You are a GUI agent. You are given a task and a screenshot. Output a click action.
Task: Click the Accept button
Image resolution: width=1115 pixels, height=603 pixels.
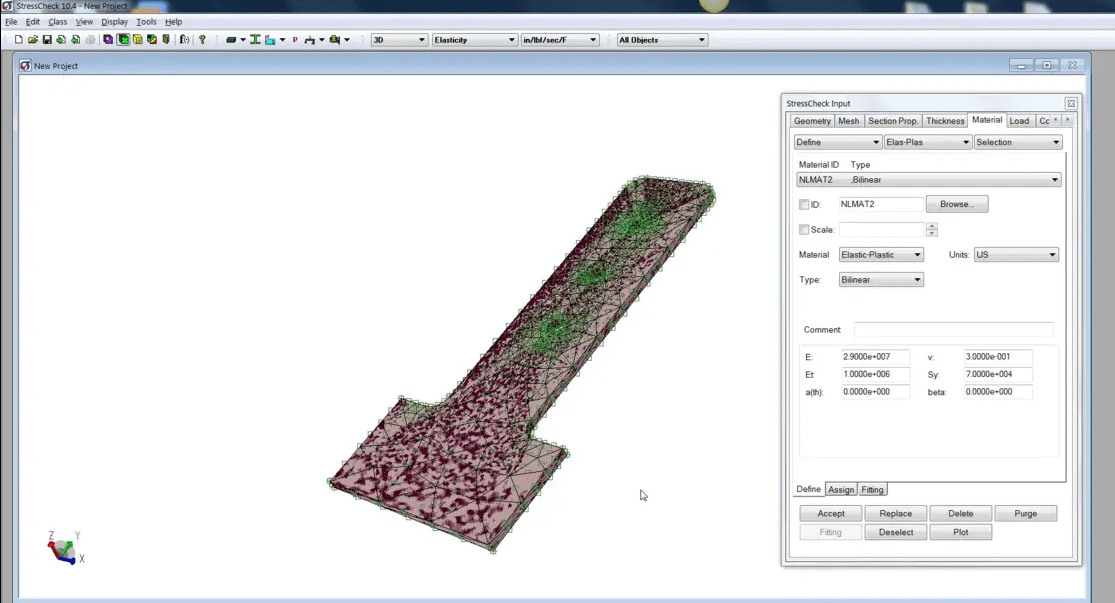coord(829,512)
